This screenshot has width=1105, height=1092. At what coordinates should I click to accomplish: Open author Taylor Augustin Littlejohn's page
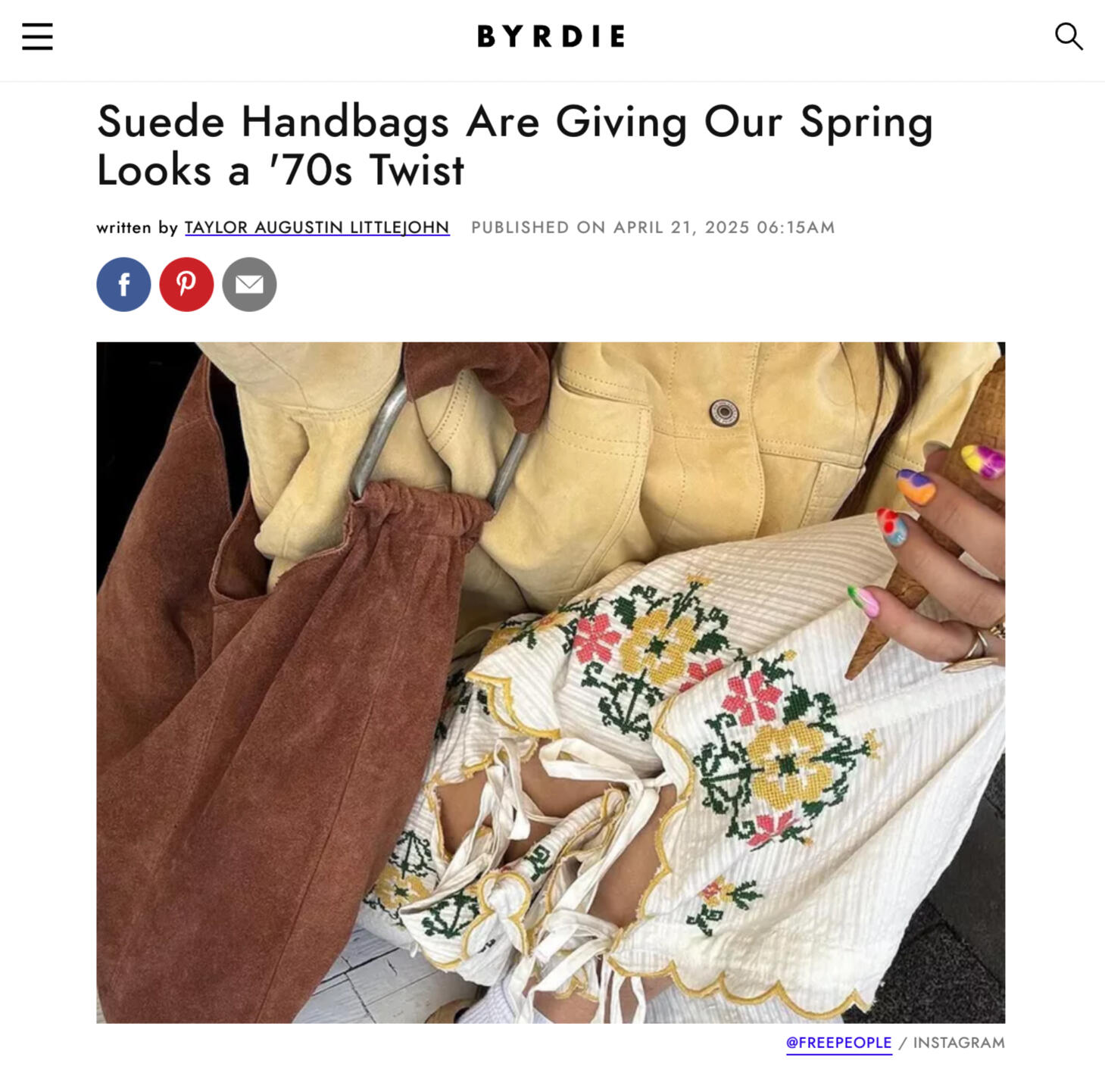click(317, 227)
